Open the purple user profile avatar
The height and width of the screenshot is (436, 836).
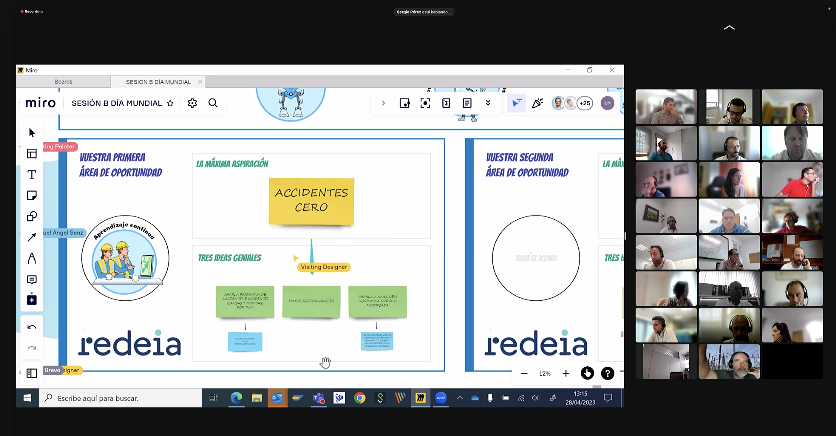point(607,103)
